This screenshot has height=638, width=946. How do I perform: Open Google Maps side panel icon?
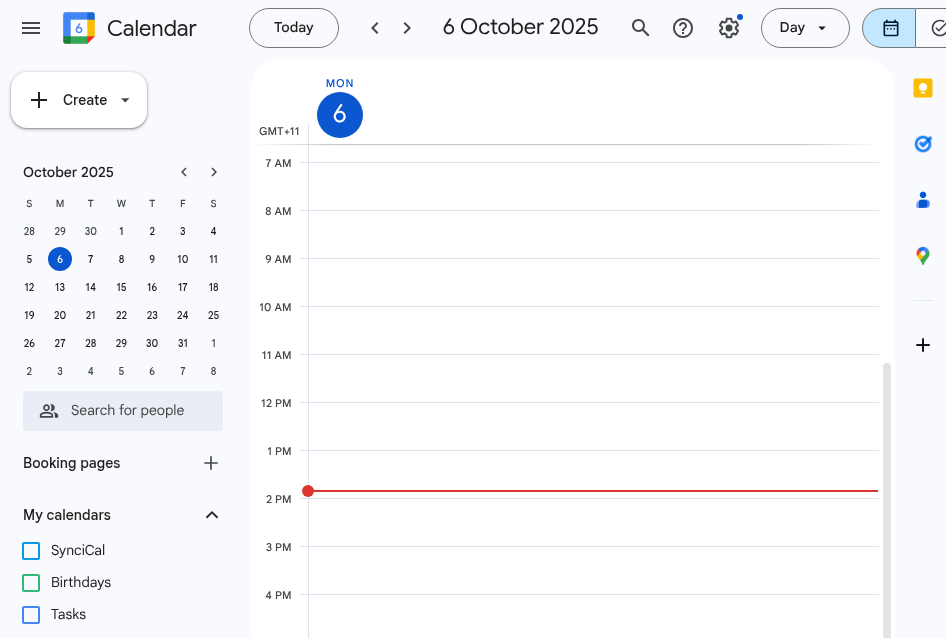point(922,256)
